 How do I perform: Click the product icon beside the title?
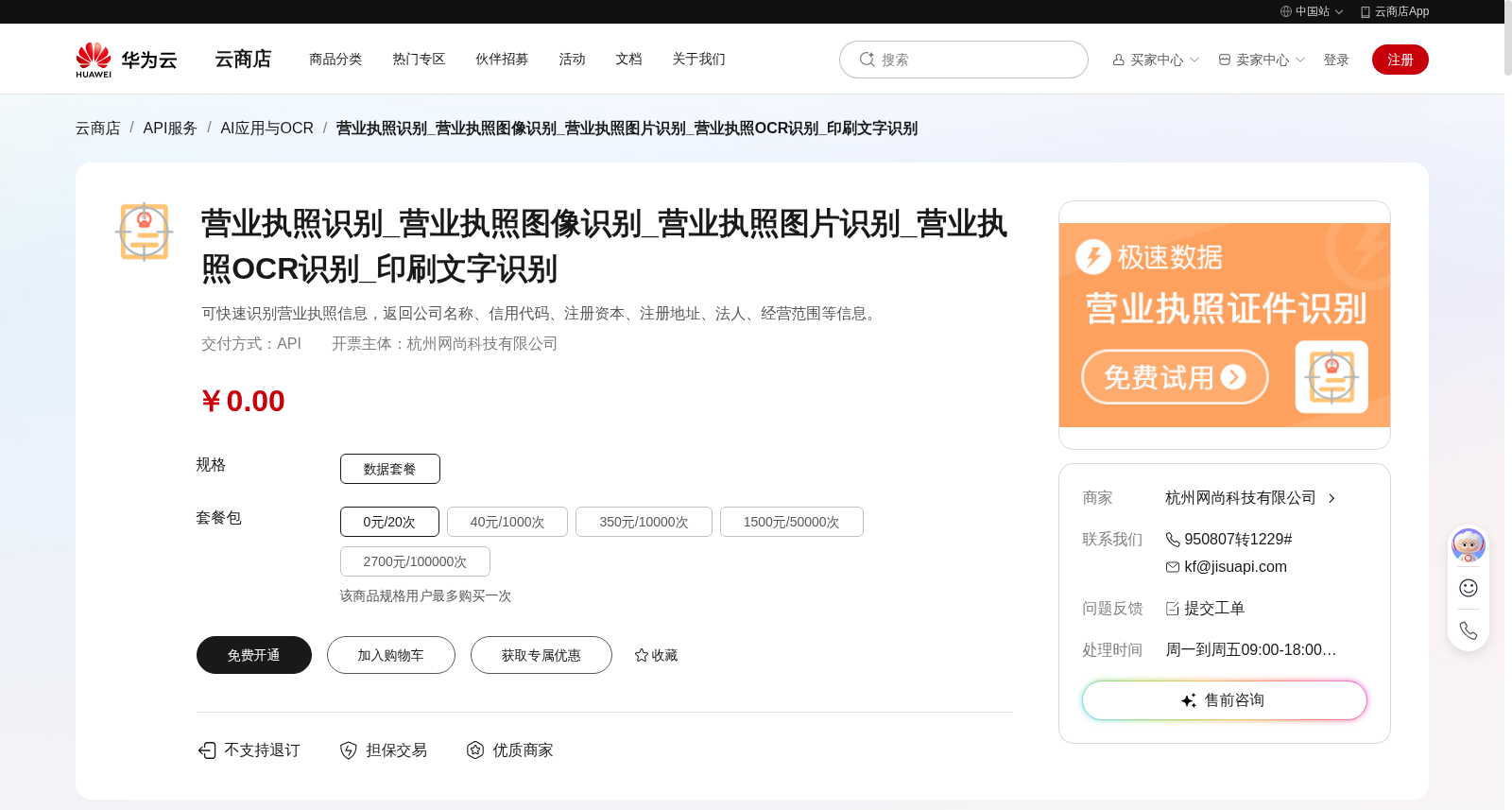click(x=144, y=232)
